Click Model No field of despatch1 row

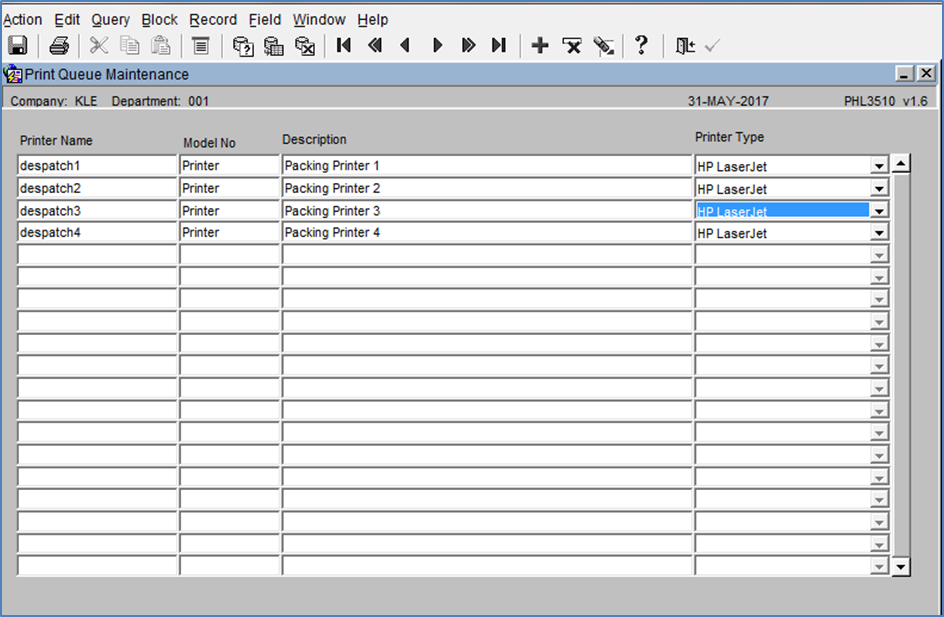point(229,166)
